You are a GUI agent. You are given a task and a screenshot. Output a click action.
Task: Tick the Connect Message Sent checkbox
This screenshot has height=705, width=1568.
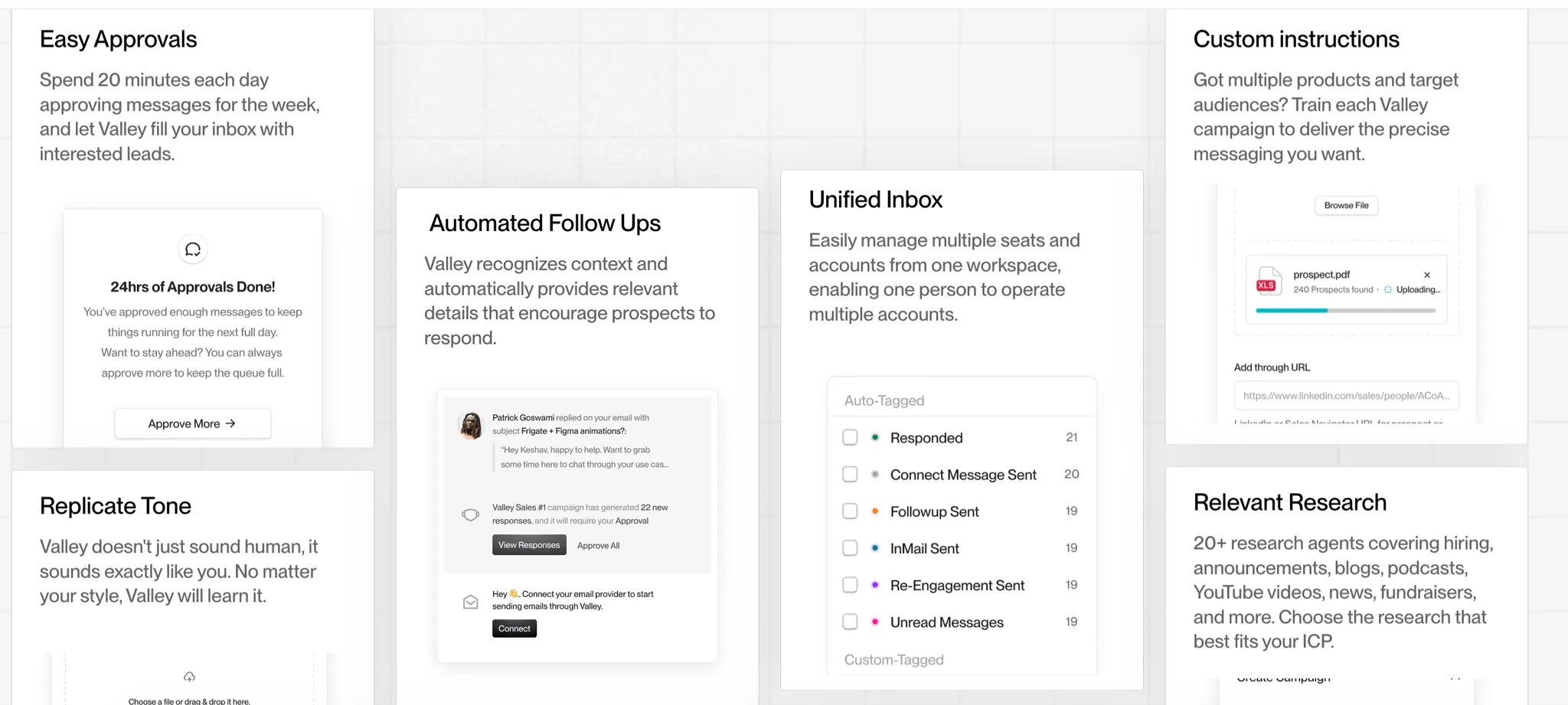pos(850,475)
